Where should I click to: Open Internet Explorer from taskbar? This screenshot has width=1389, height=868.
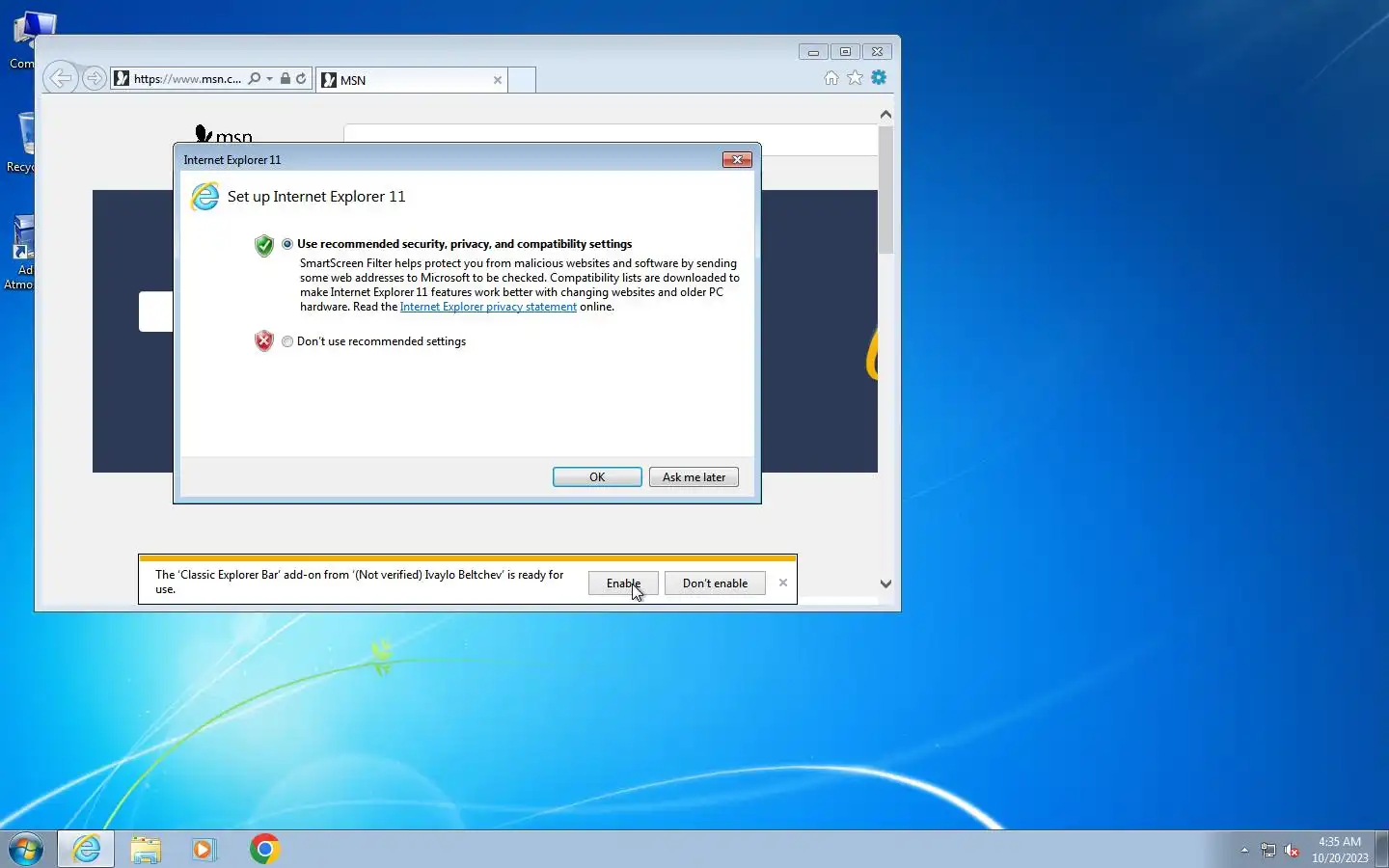coord(87,849)
